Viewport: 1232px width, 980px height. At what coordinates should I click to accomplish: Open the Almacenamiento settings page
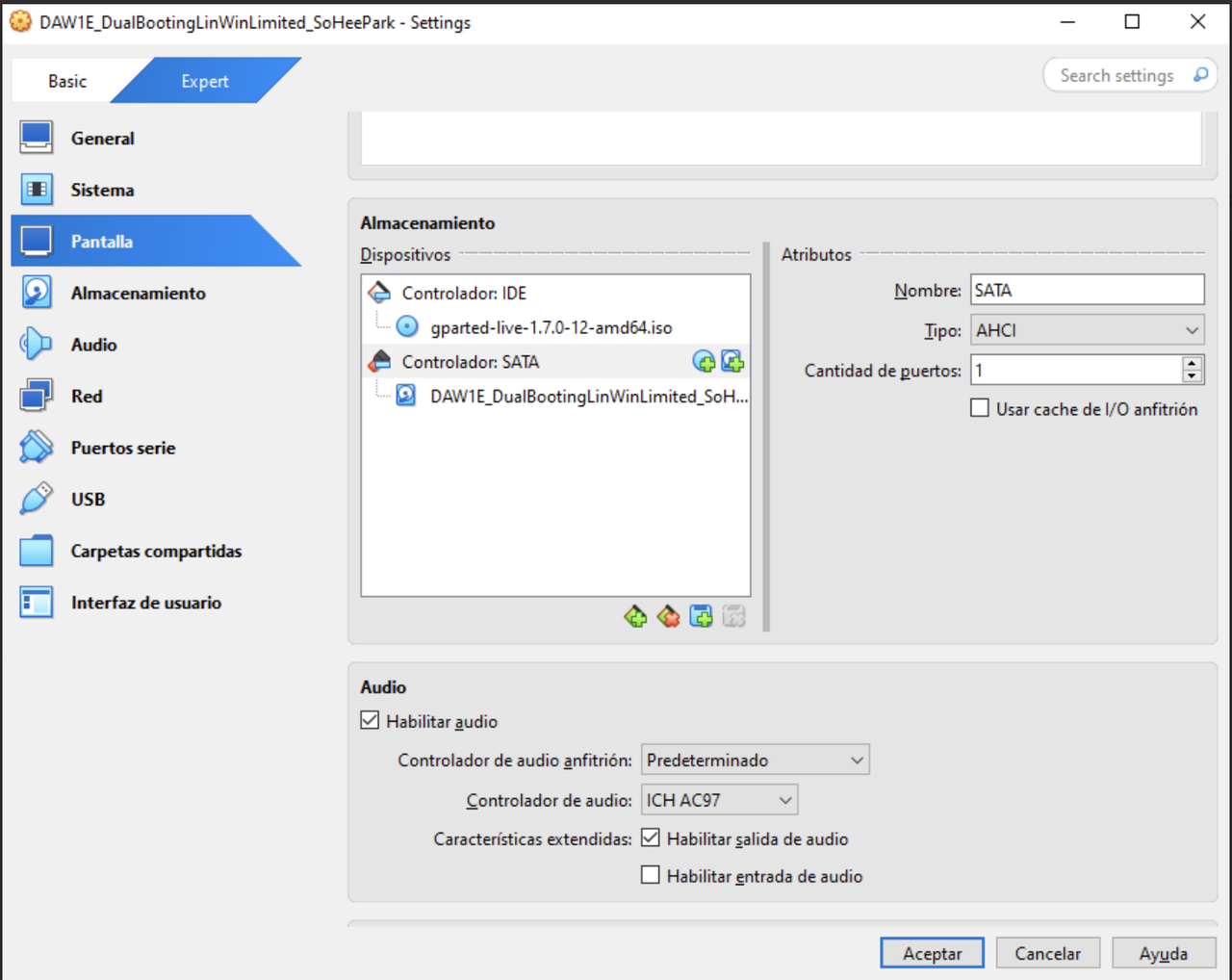(x=138, y=293)
